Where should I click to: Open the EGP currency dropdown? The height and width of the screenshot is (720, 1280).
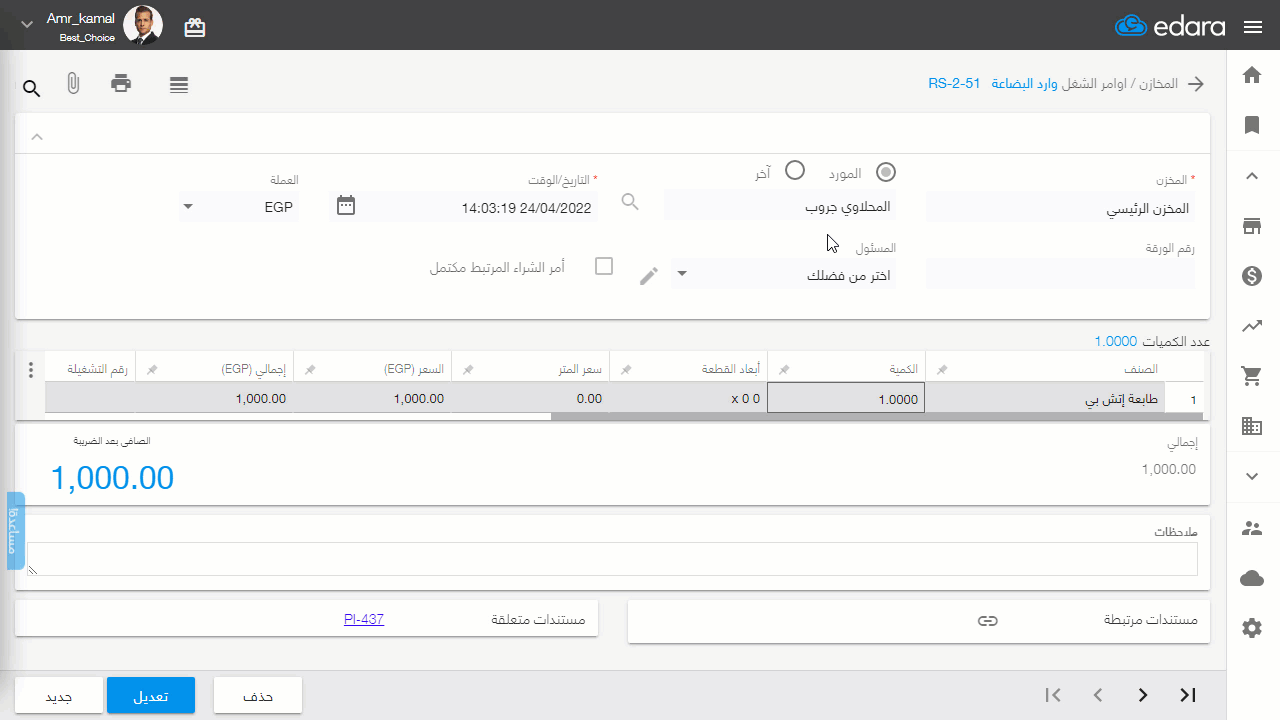[x=239, y=207]
